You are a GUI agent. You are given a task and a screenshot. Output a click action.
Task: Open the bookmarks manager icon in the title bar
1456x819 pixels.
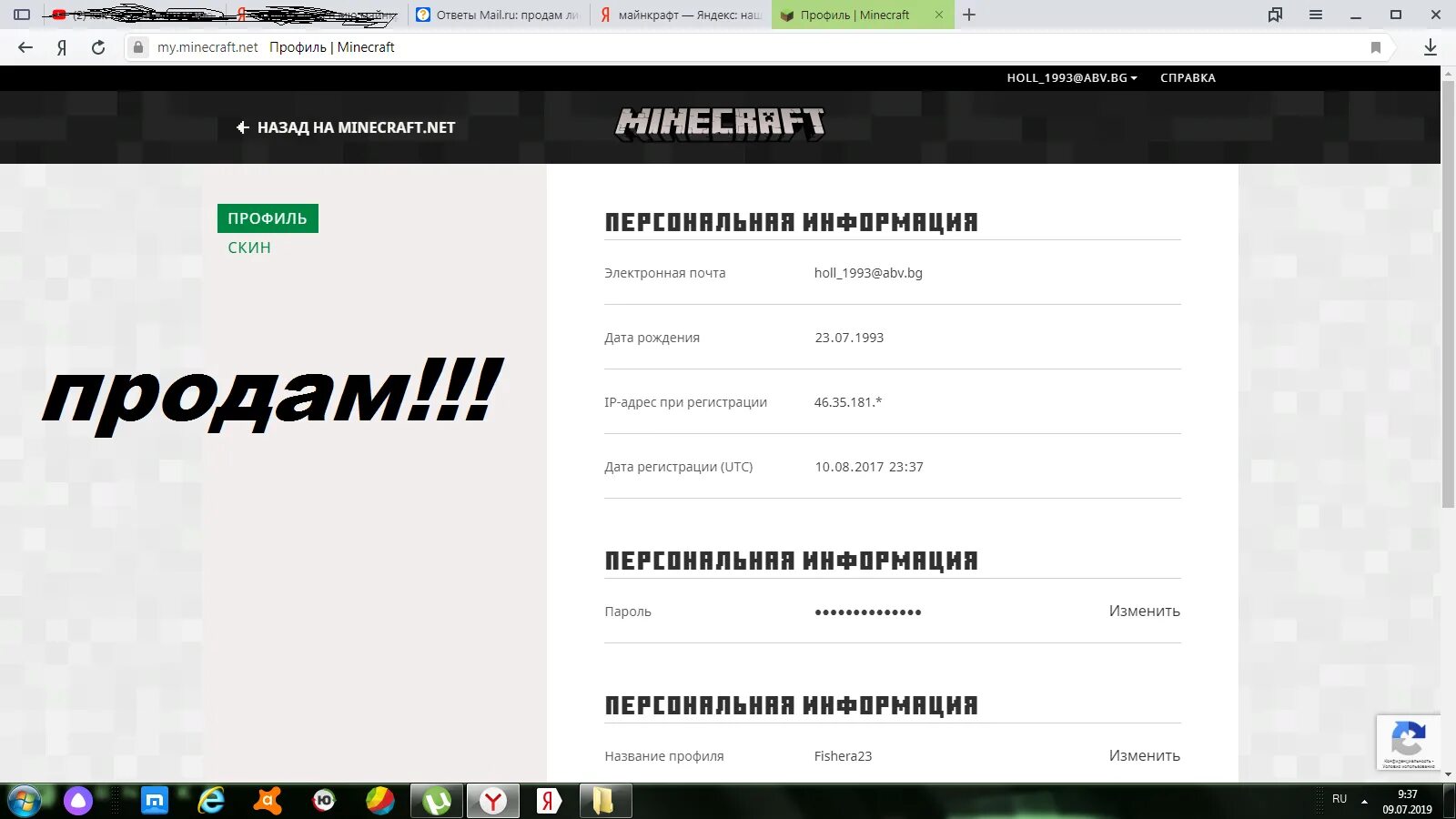pyautogui.click(x=1275, y=15)
